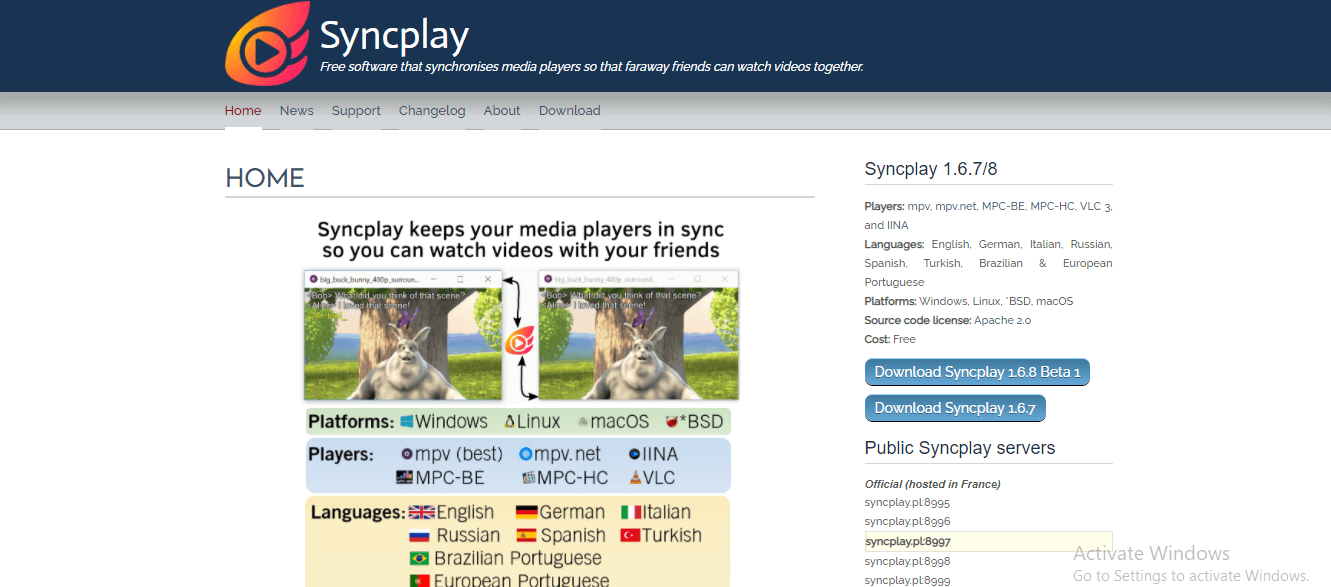This screenshot has width=1331, height=587.
Task: Click the MPC-BE player icon
Action: (x=405, y=478)
